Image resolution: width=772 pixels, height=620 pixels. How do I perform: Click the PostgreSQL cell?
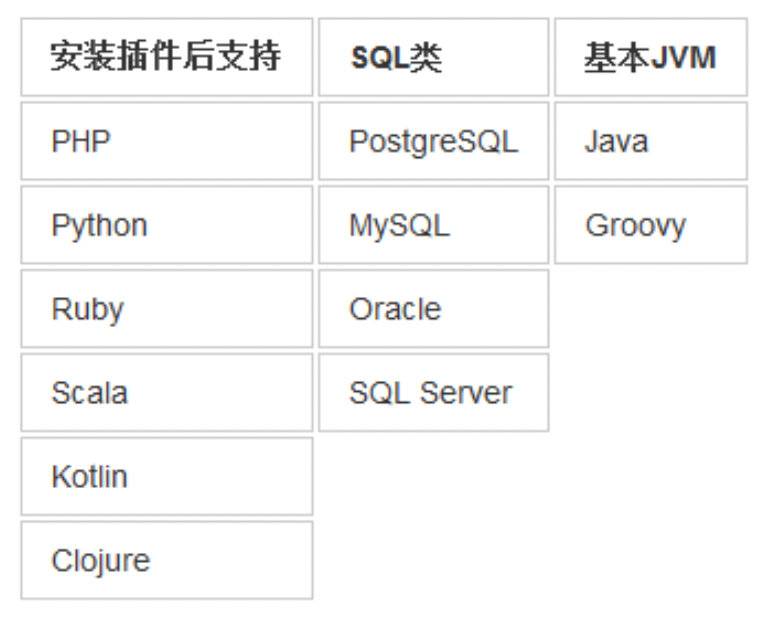(x=433, y=141)
